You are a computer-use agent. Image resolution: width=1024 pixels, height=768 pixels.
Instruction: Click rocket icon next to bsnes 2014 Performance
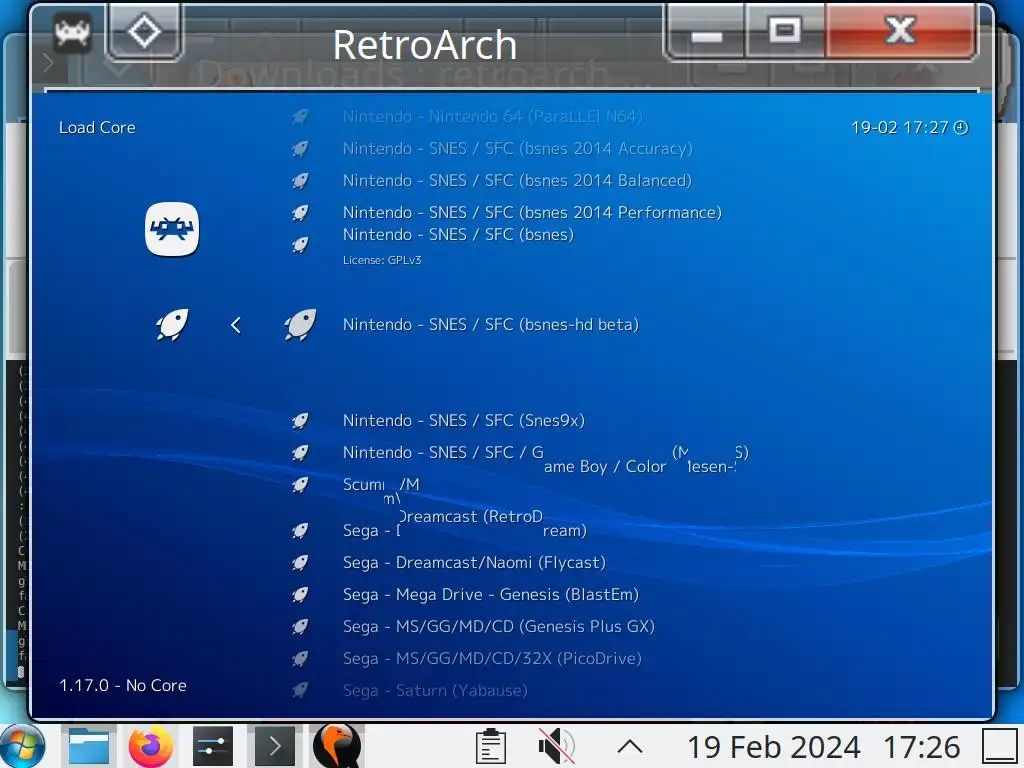(300, 213)
